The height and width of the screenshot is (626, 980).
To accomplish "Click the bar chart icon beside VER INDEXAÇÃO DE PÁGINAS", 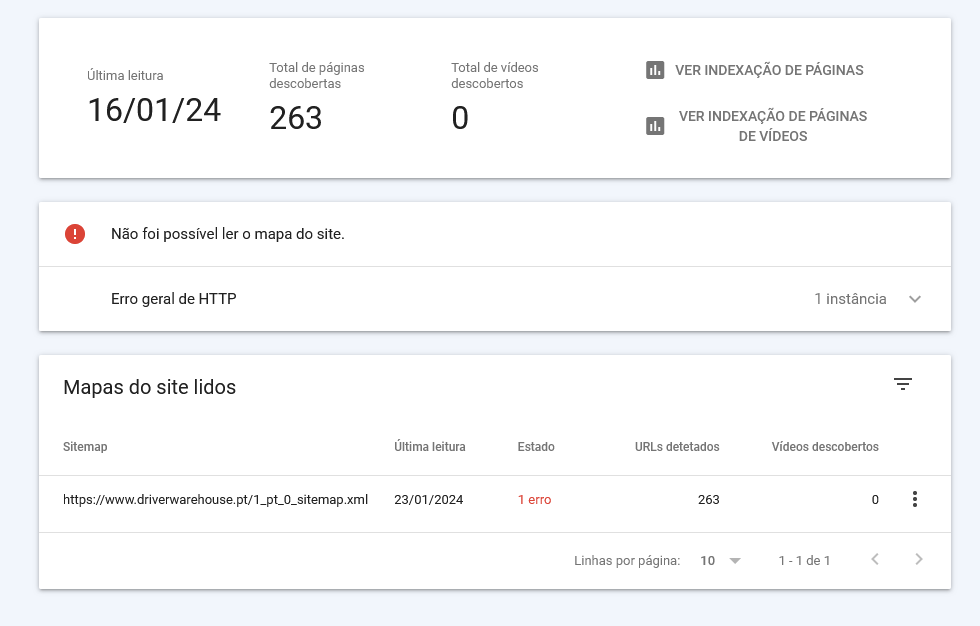I will coord(654,70).
